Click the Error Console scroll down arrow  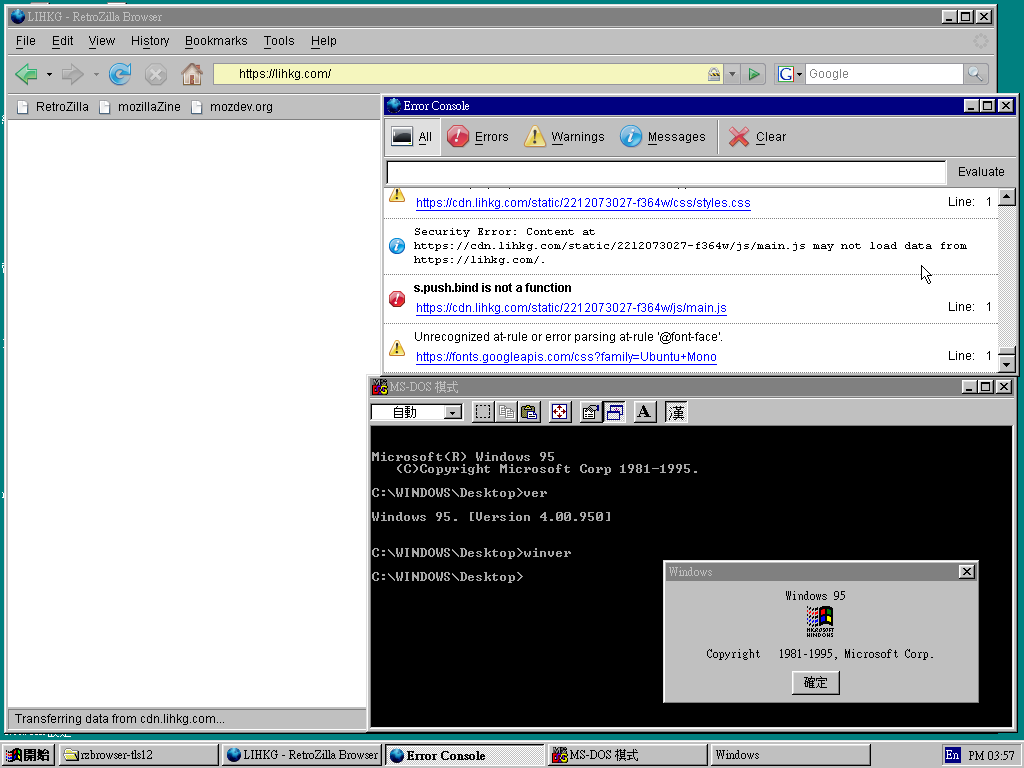[1007, 364]
